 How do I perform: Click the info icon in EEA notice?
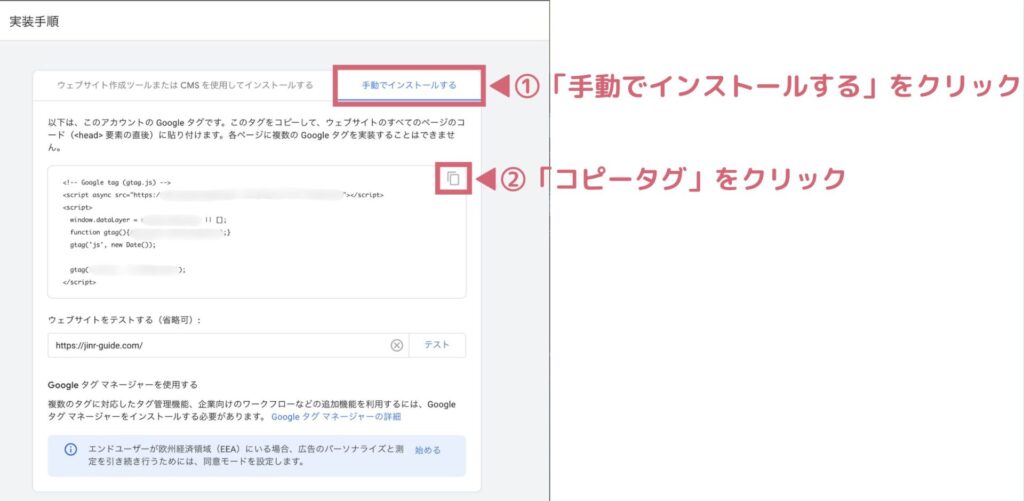coord(70,449)
